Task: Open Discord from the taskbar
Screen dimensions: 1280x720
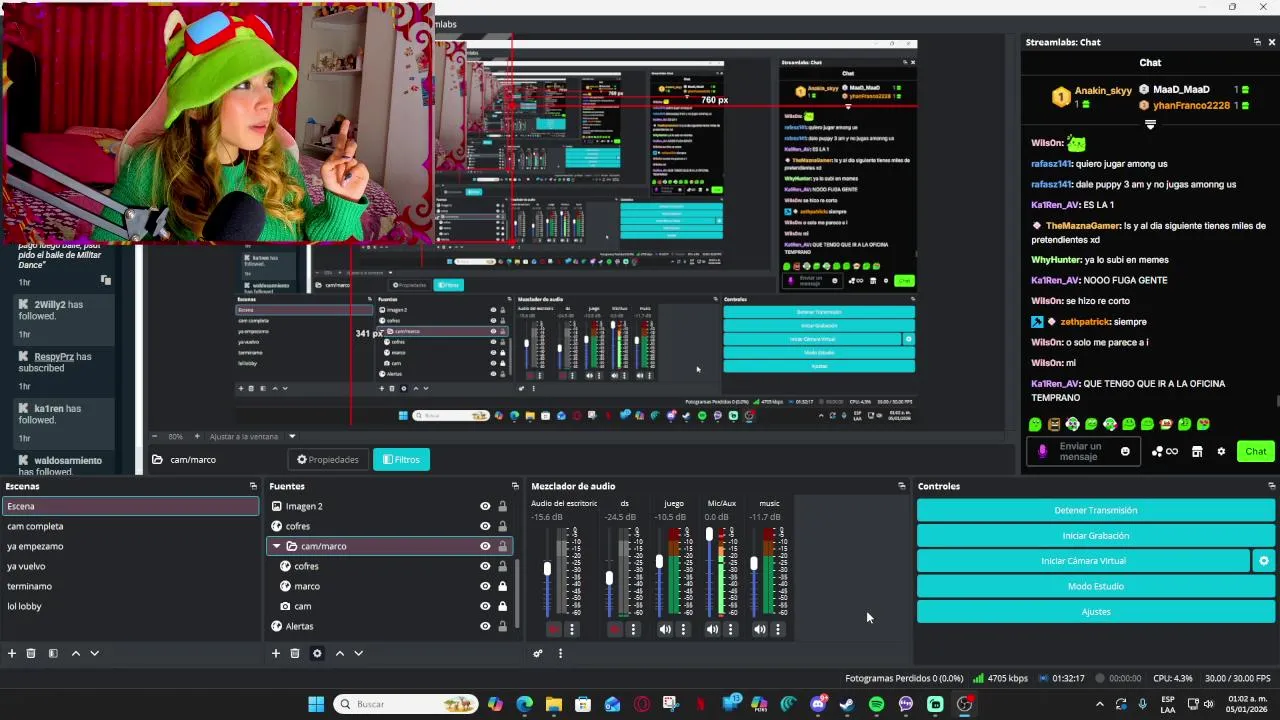Action: pyautogui.click(x=818, y=704)
